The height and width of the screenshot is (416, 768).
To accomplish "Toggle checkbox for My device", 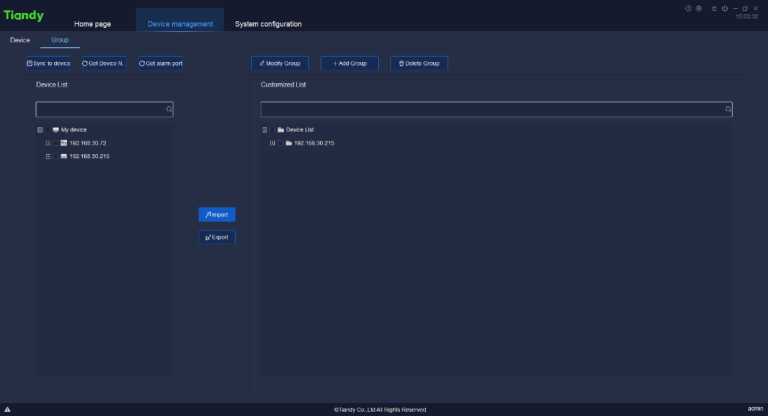I will [x=40, y=130].
